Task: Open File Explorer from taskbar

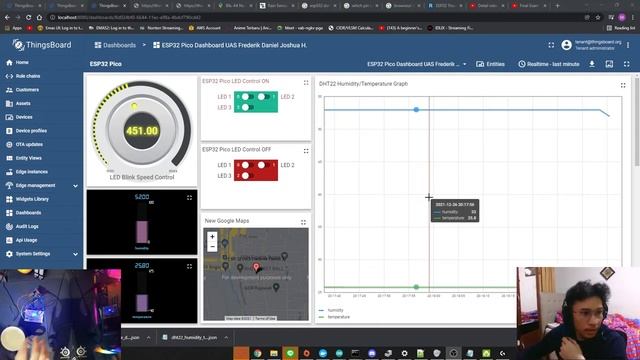Action: tap(274, 353)
